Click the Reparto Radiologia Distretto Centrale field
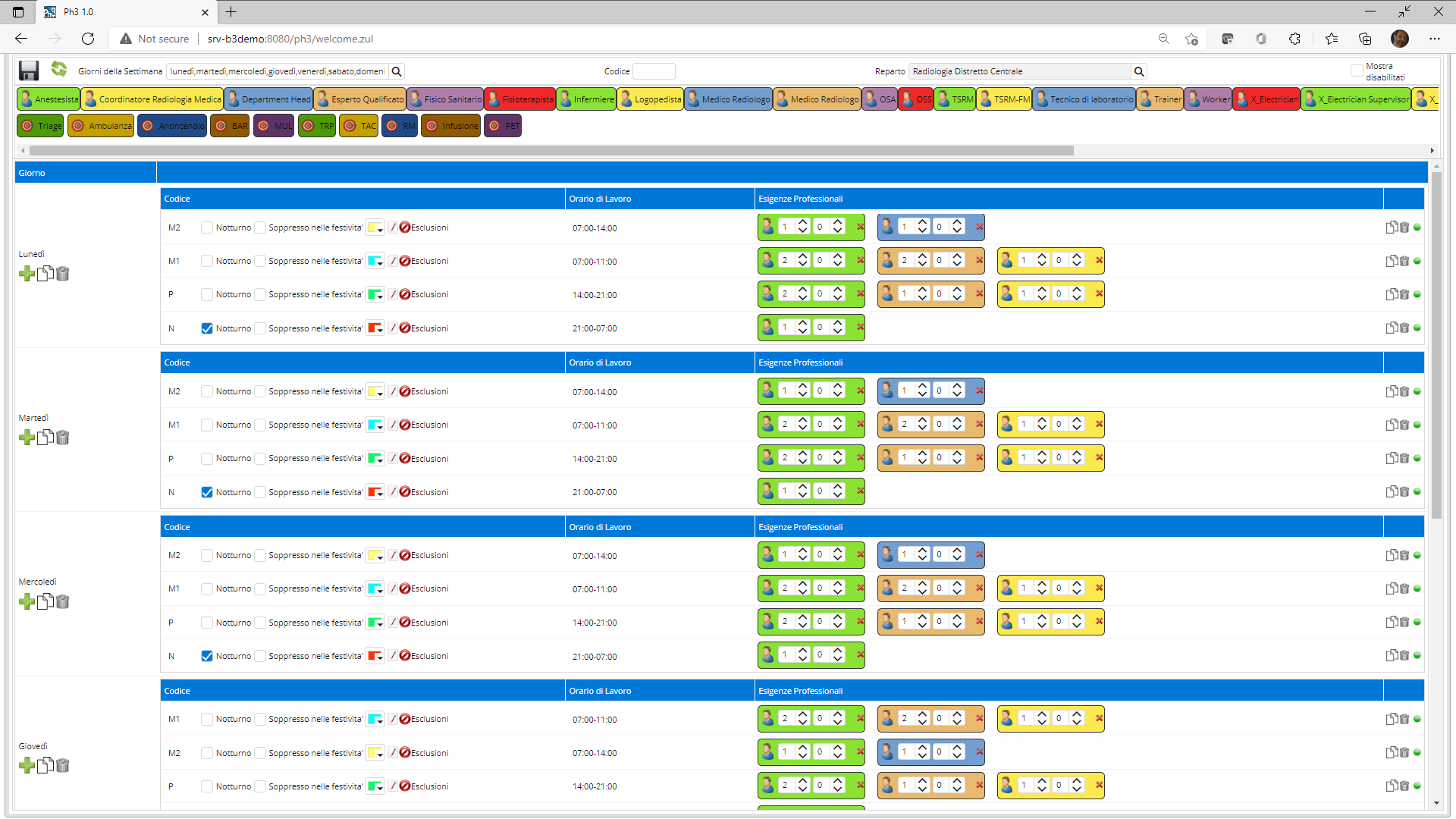 click(x=1020, y=71)
